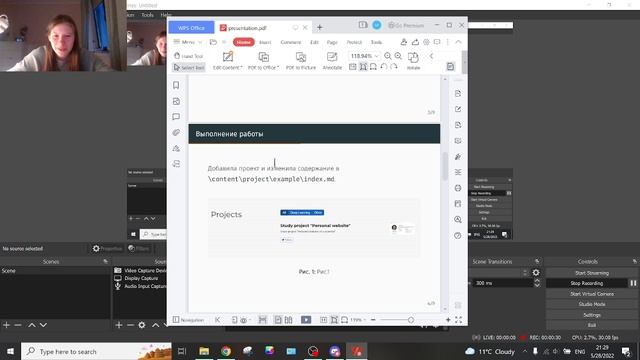
Task: Toggle the fit page mode in ribbon
Action: click(x=363, y=67)
